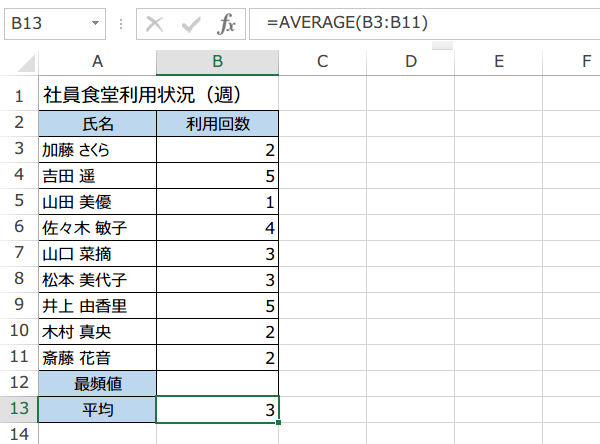
Task: Select row 9 header
Action: [x=19, y=305]
